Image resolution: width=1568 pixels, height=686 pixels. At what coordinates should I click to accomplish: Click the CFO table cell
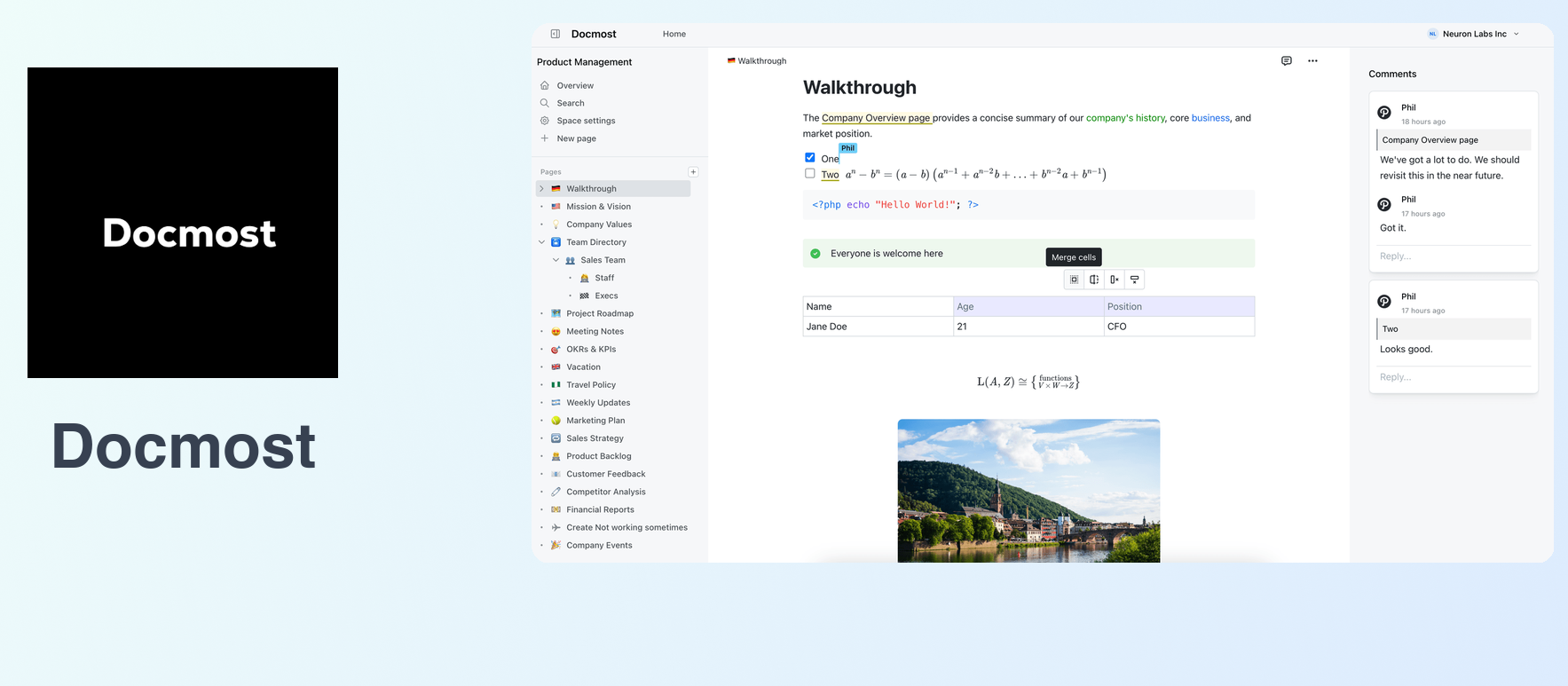click(1179, 327)
